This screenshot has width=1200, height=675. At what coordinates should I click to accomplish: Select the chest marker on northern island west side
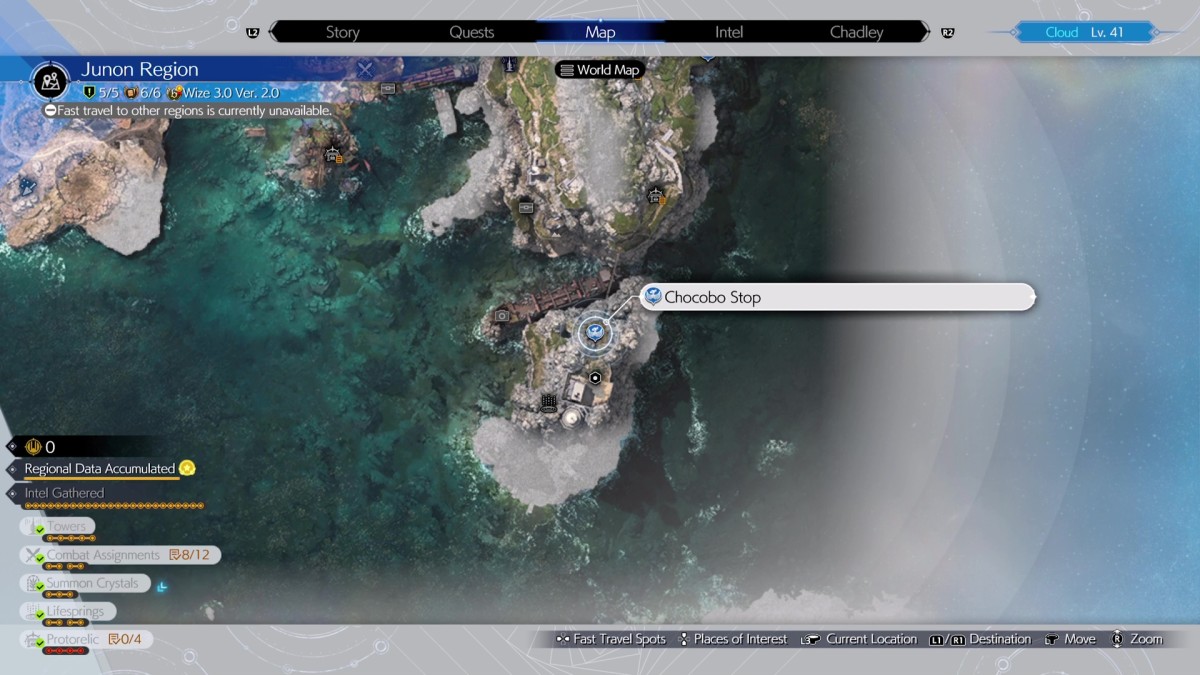coord(527,207)
